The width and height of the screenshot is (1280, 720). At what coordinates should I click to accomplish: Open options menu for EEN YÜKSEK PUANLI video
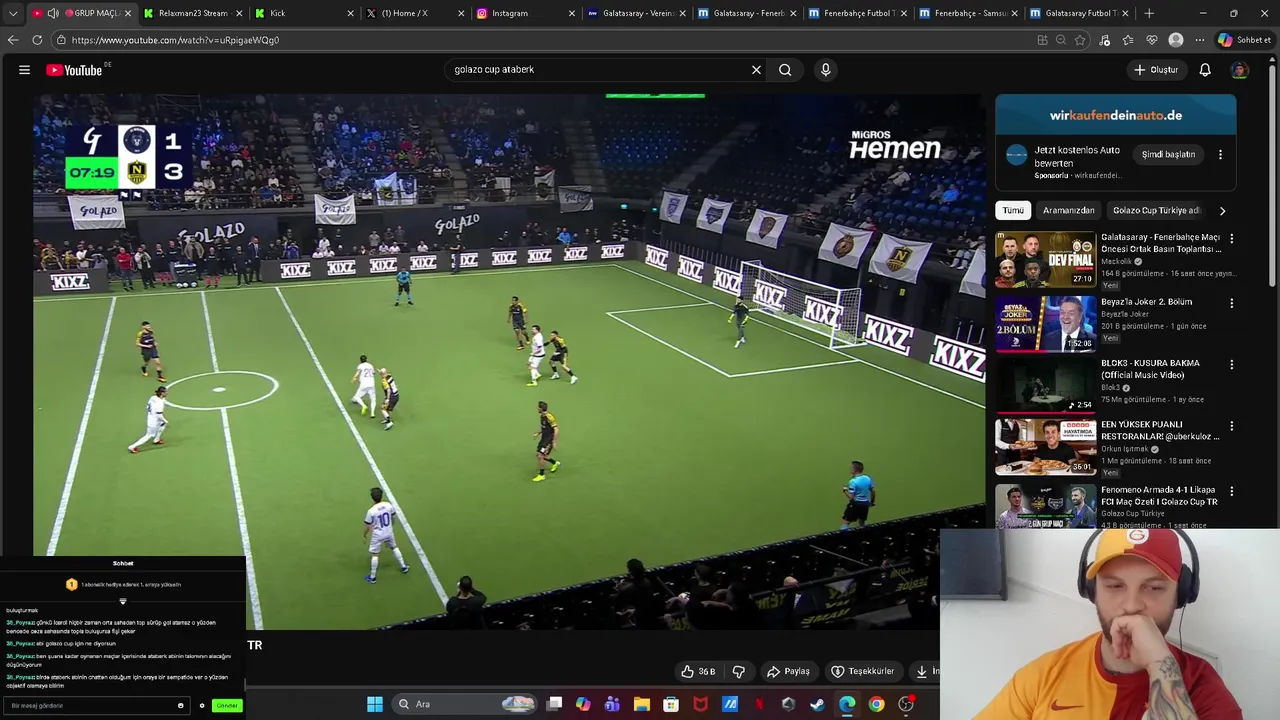coord(1231,426)
